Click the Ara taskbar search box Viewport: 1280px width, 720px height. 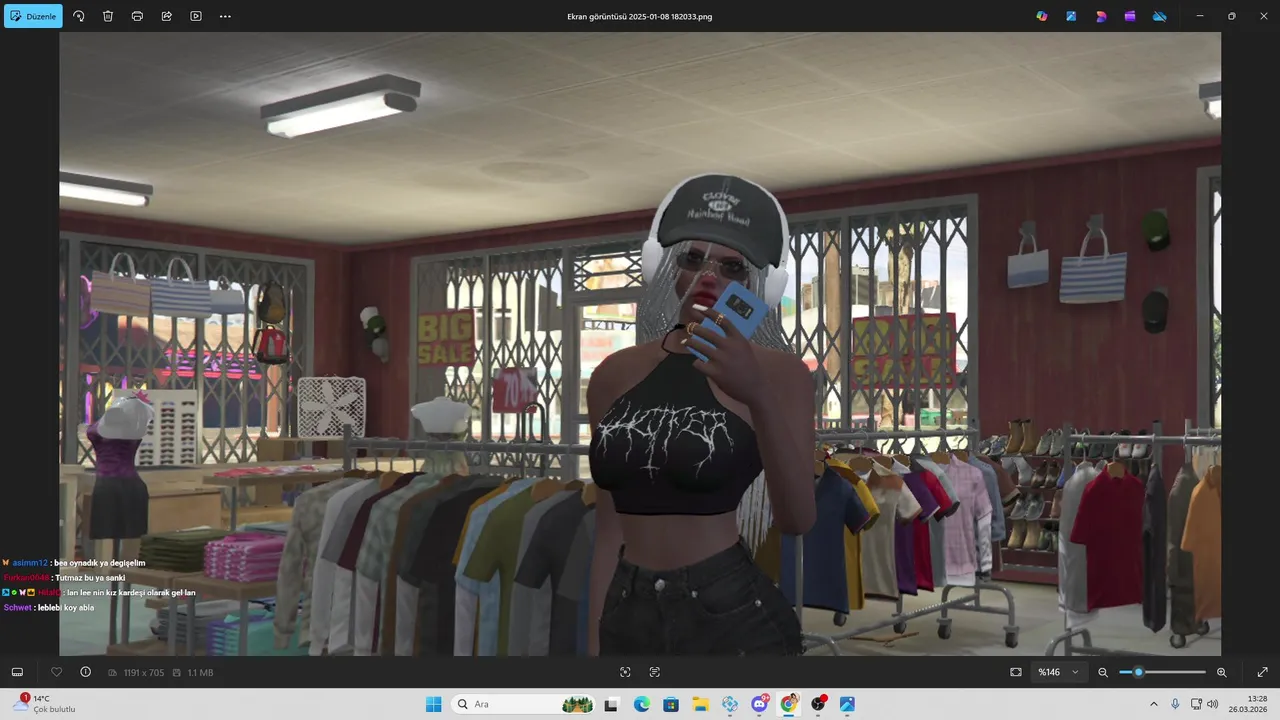point(525,704)
